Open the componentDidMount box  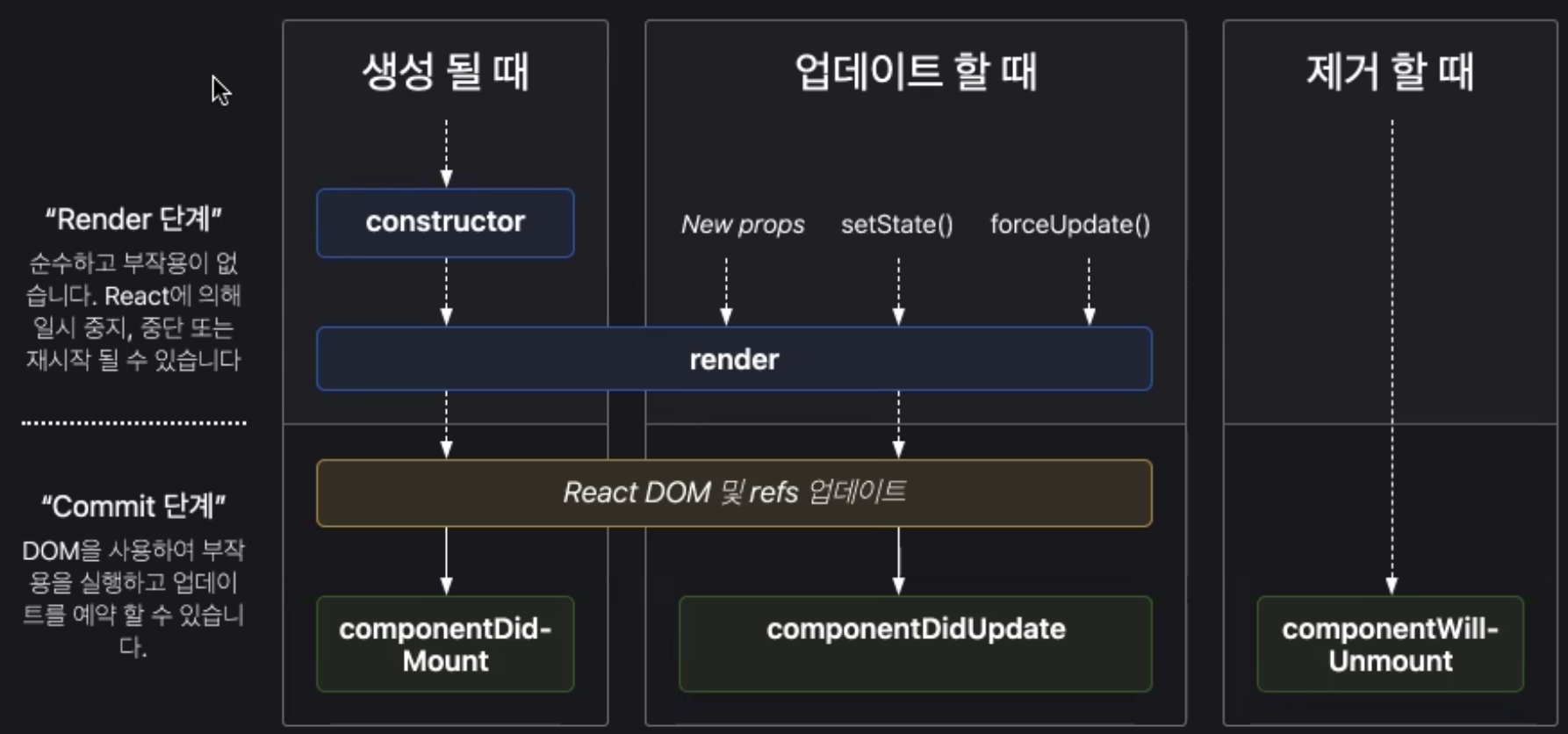pos(445,644)
